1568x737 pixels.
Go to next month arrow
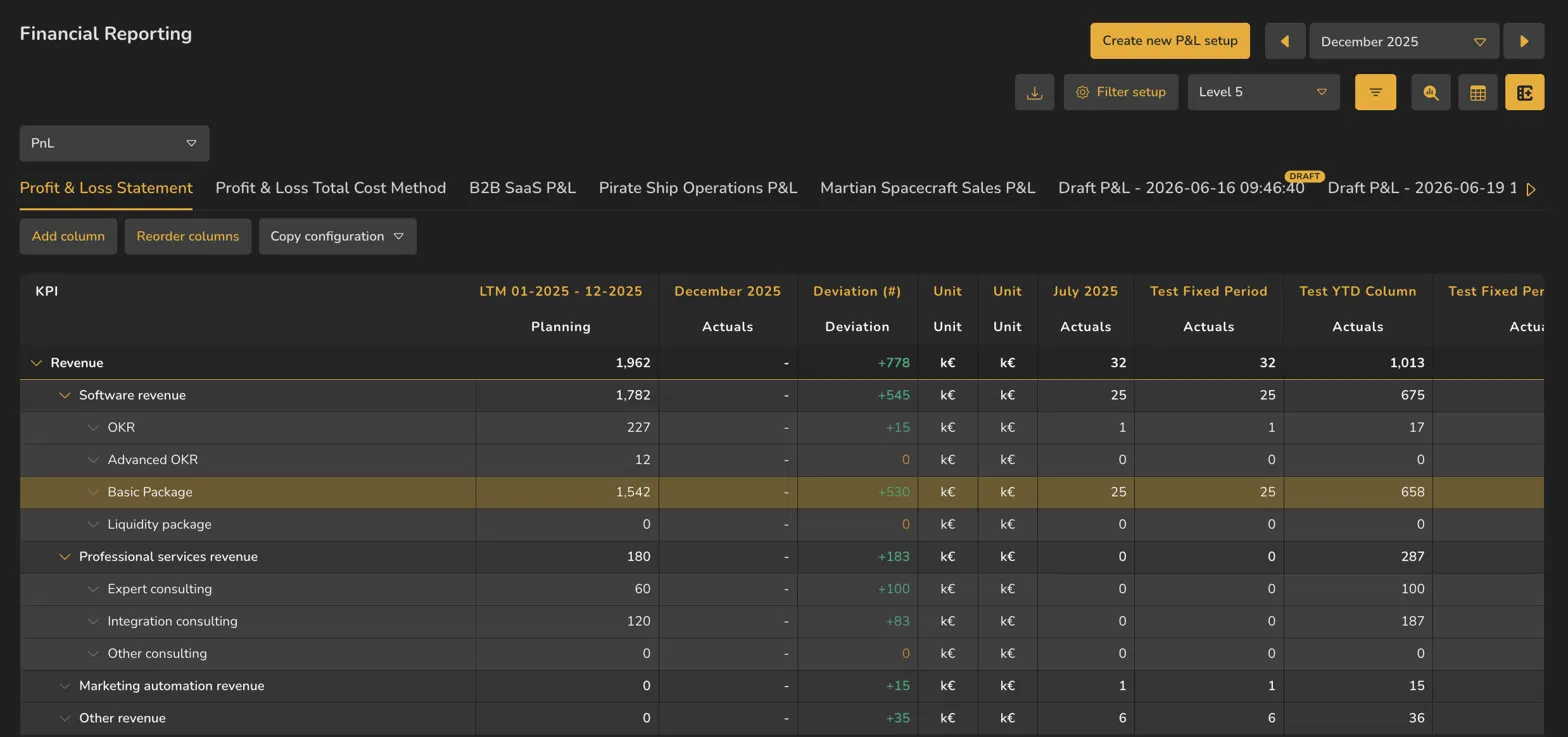[1524, 42]
